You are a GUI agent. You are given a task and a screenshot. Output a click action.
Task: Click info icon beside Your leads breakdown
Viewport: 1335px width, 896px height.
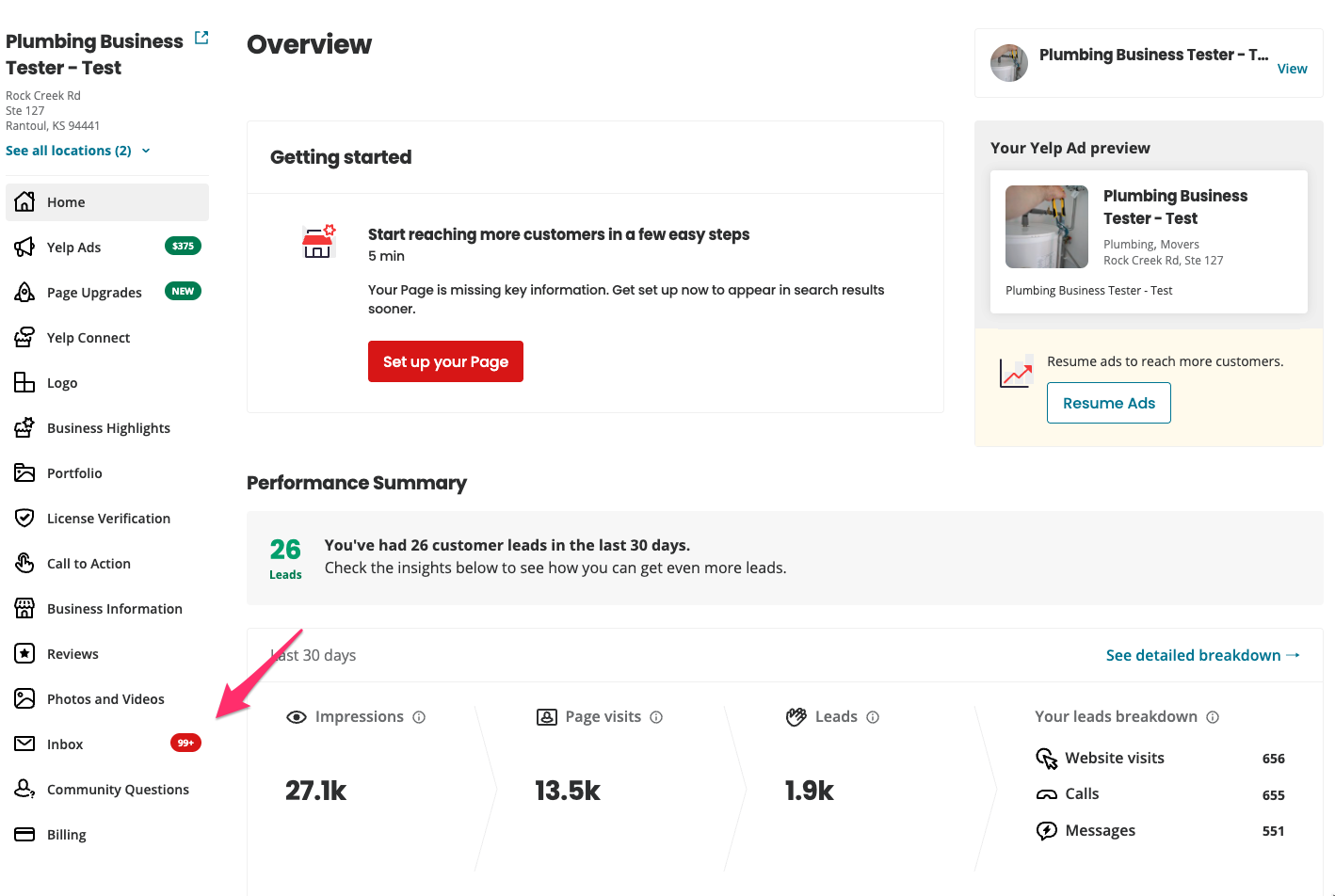coord(1213,717)
